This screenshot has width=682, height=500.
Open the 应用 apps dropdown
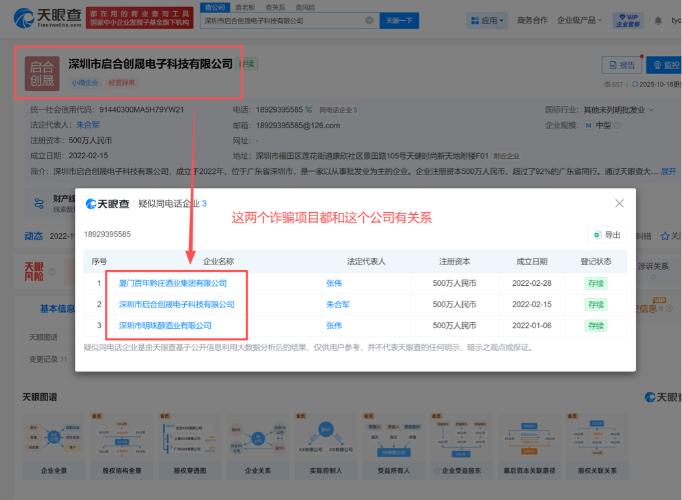point(487,20)
